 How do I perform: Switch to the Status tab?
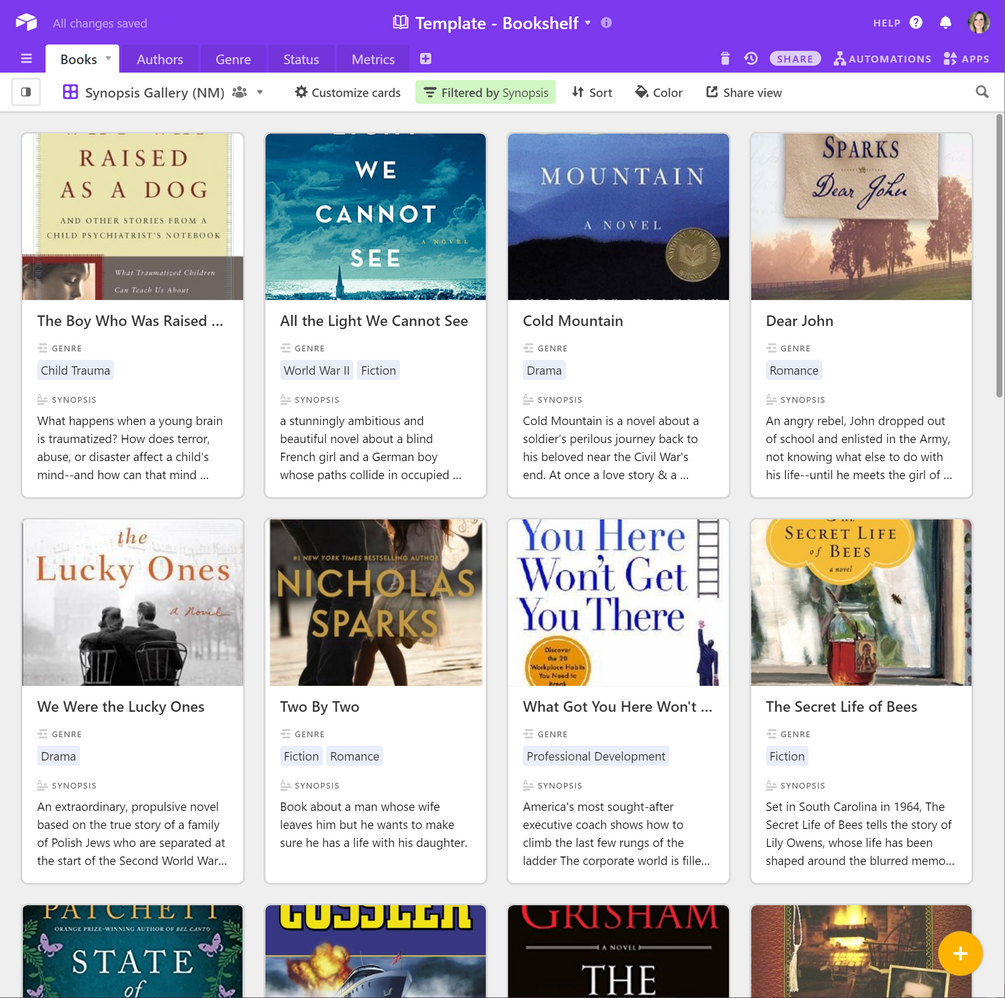coord(301,60)
